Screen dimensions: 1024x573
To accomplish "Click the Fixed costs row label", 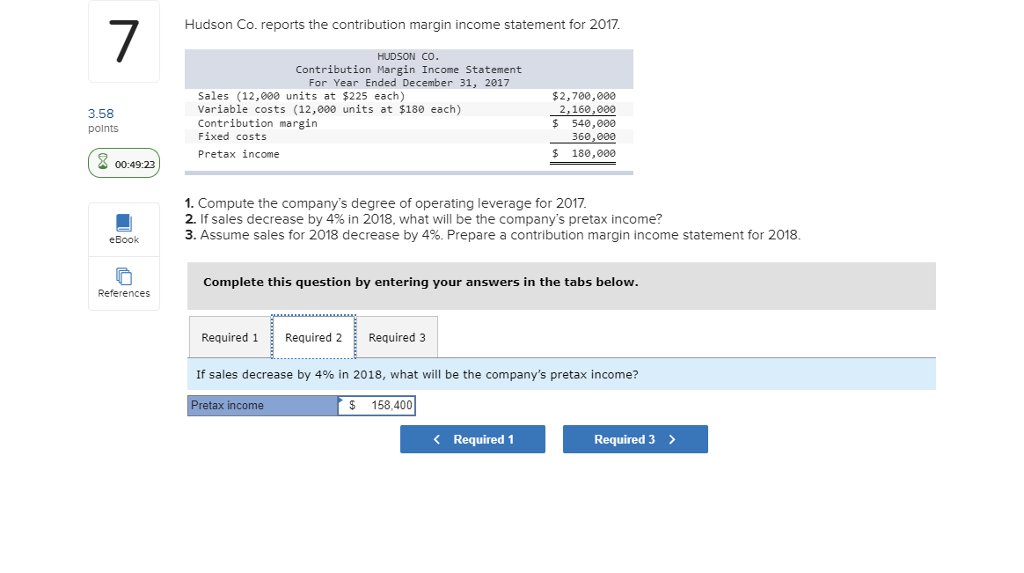I will tap(232, 137).
